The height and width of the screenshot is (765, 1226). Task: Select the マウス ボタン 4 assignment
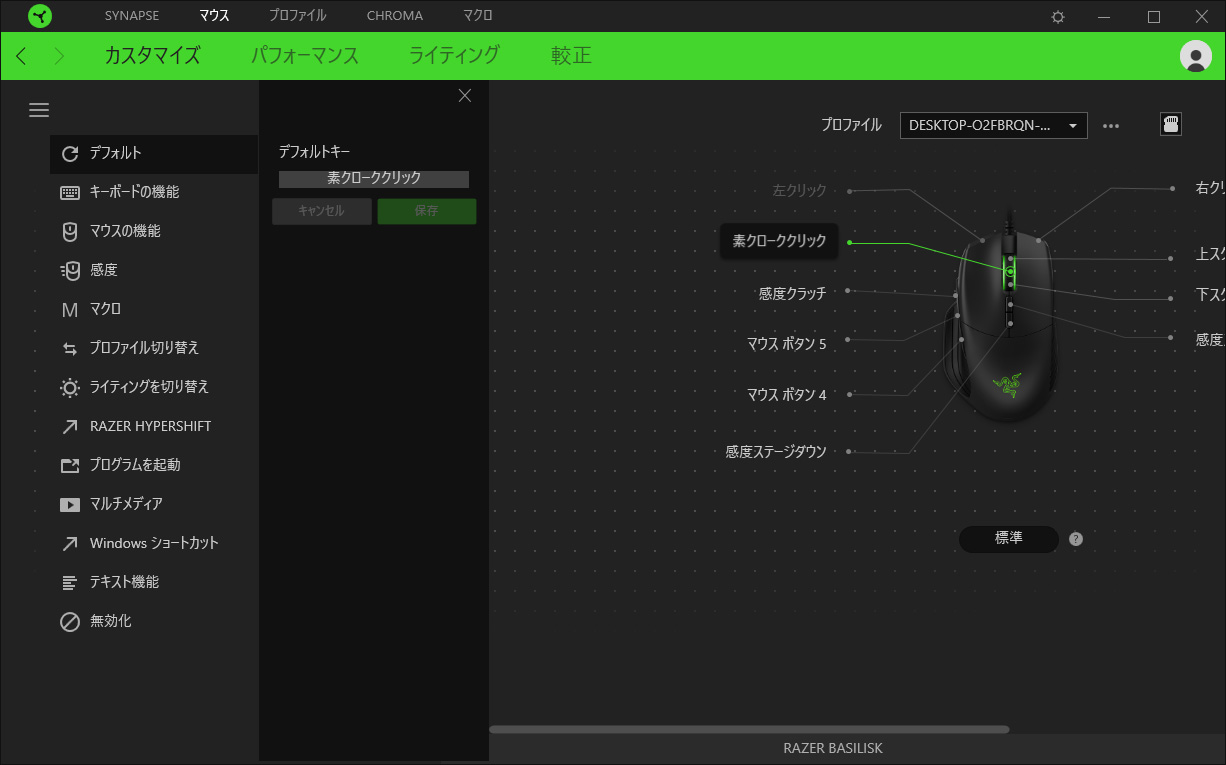click(x=786, y=395)
